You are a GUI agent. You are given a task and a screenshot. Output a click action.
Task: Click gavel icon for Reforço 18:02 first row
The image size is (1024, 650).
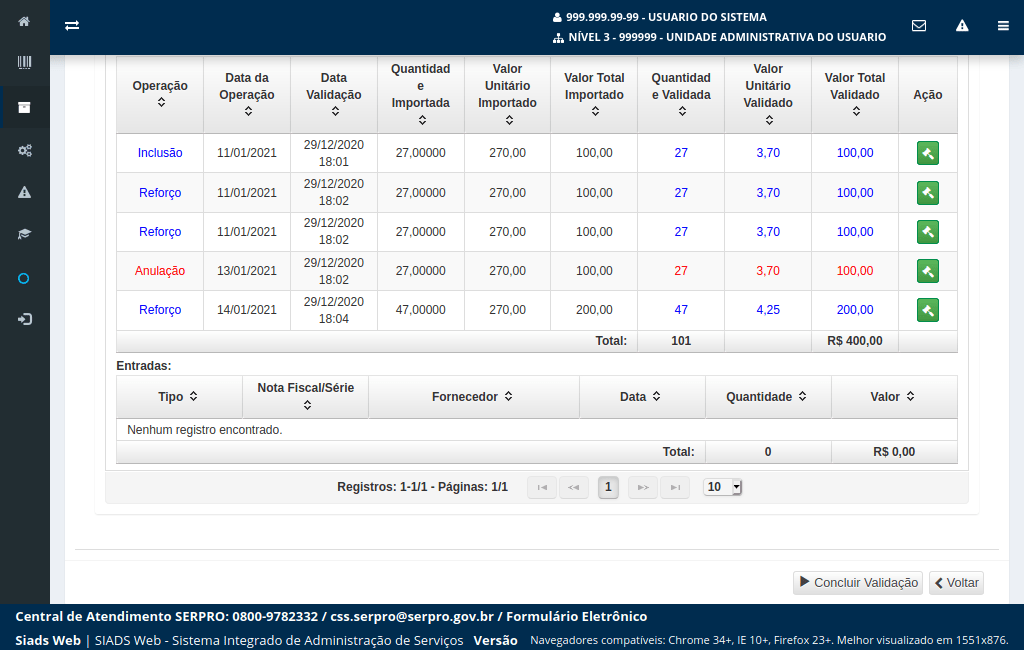(927, 193)
